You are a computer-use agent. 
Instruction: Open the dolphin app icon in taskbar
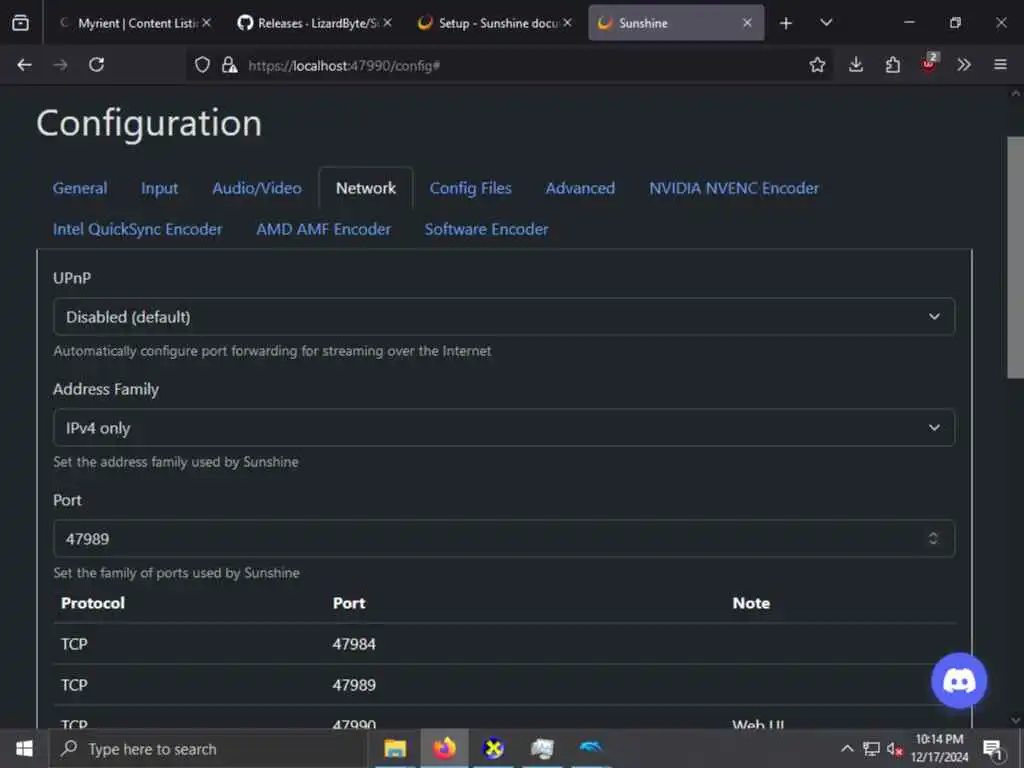tap(591, 748)
